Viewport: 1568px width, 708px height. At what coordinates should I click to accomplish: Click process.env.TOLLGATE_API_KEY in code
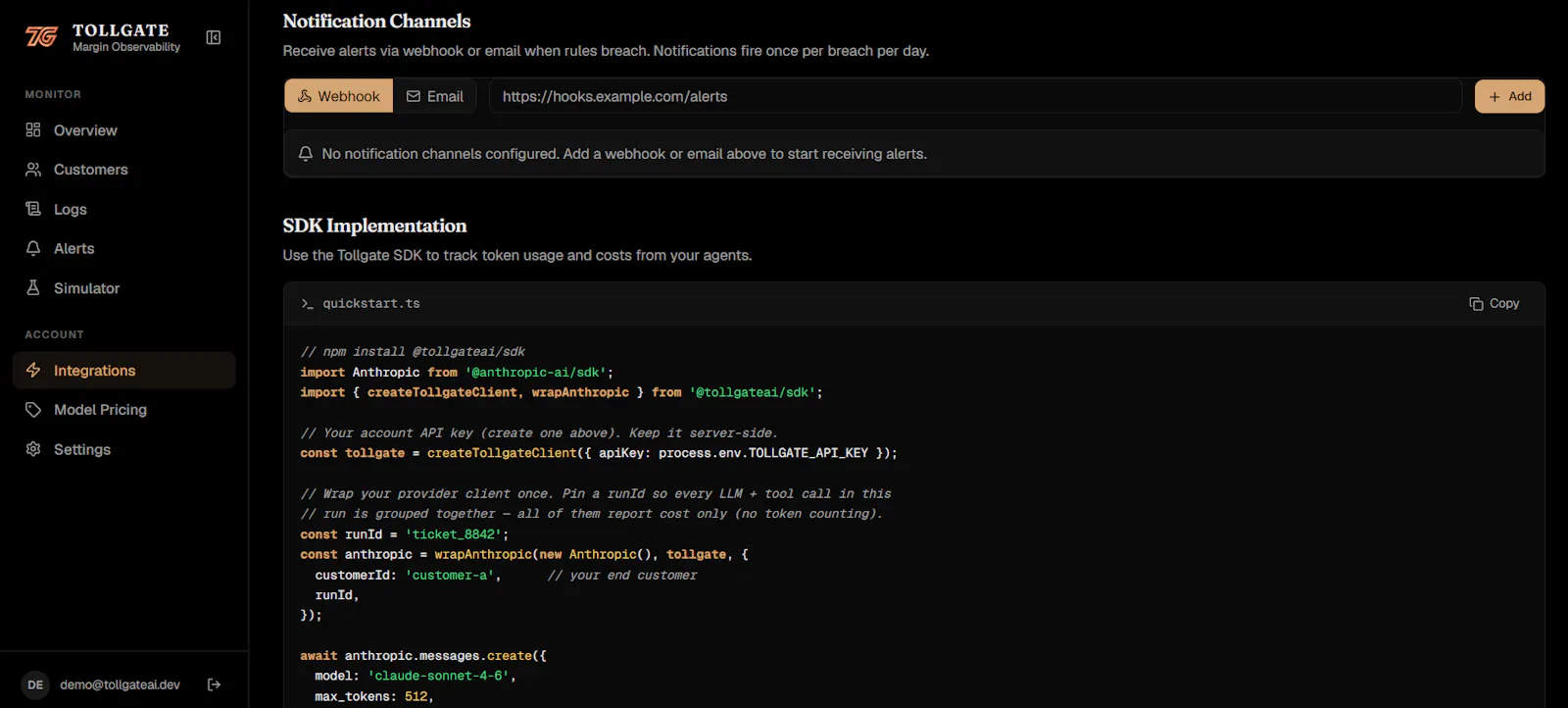(x=763, y=453)
